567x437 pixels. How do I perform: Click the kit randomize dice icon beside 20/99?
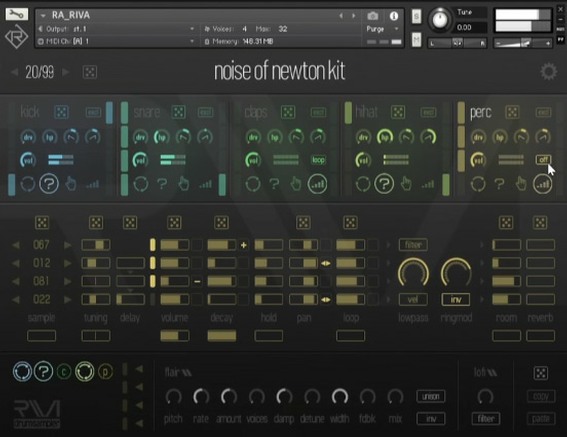pos(90,72)
